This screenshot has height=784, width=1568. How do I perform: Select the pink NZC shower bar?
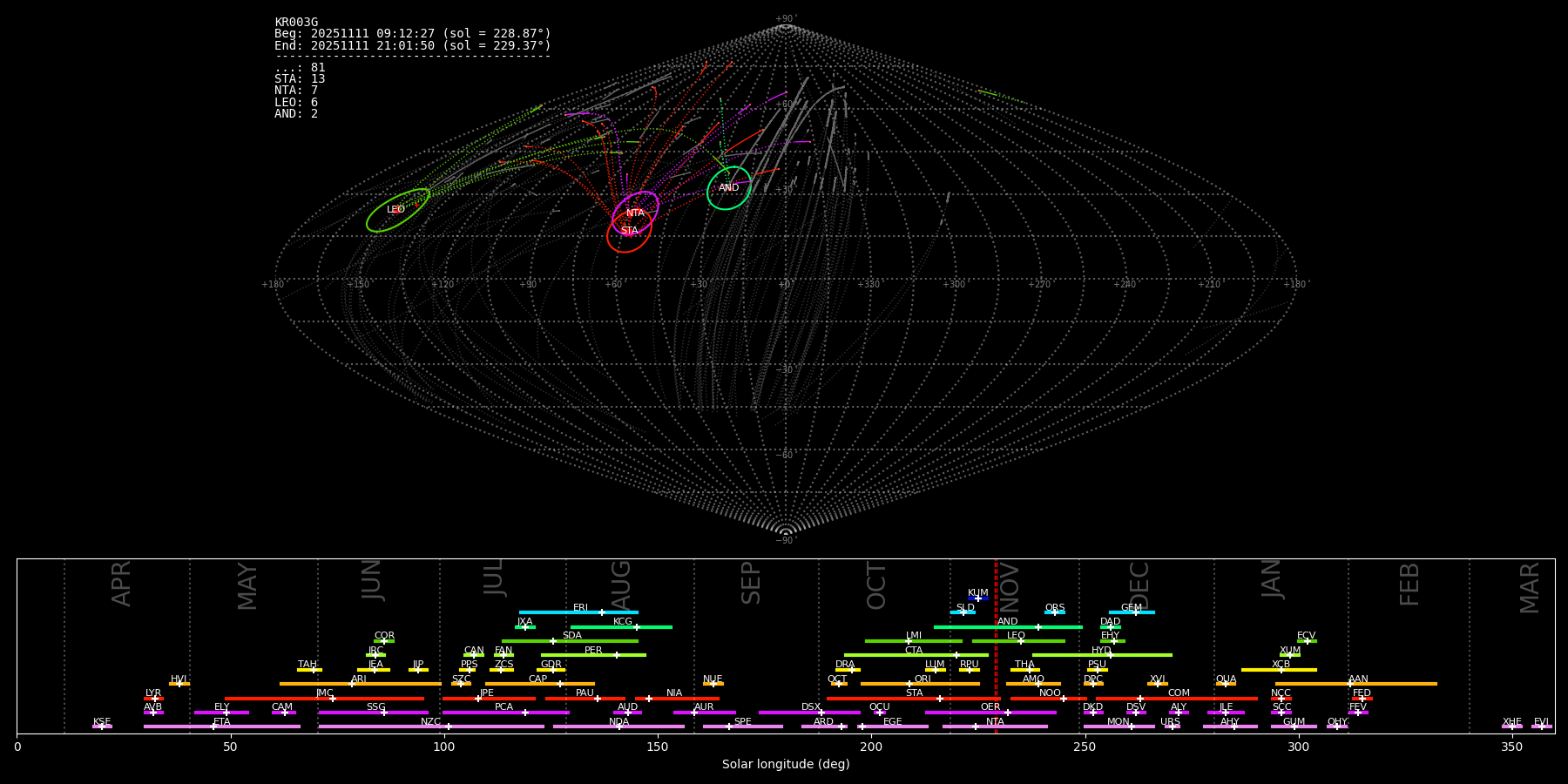(488, 727)
